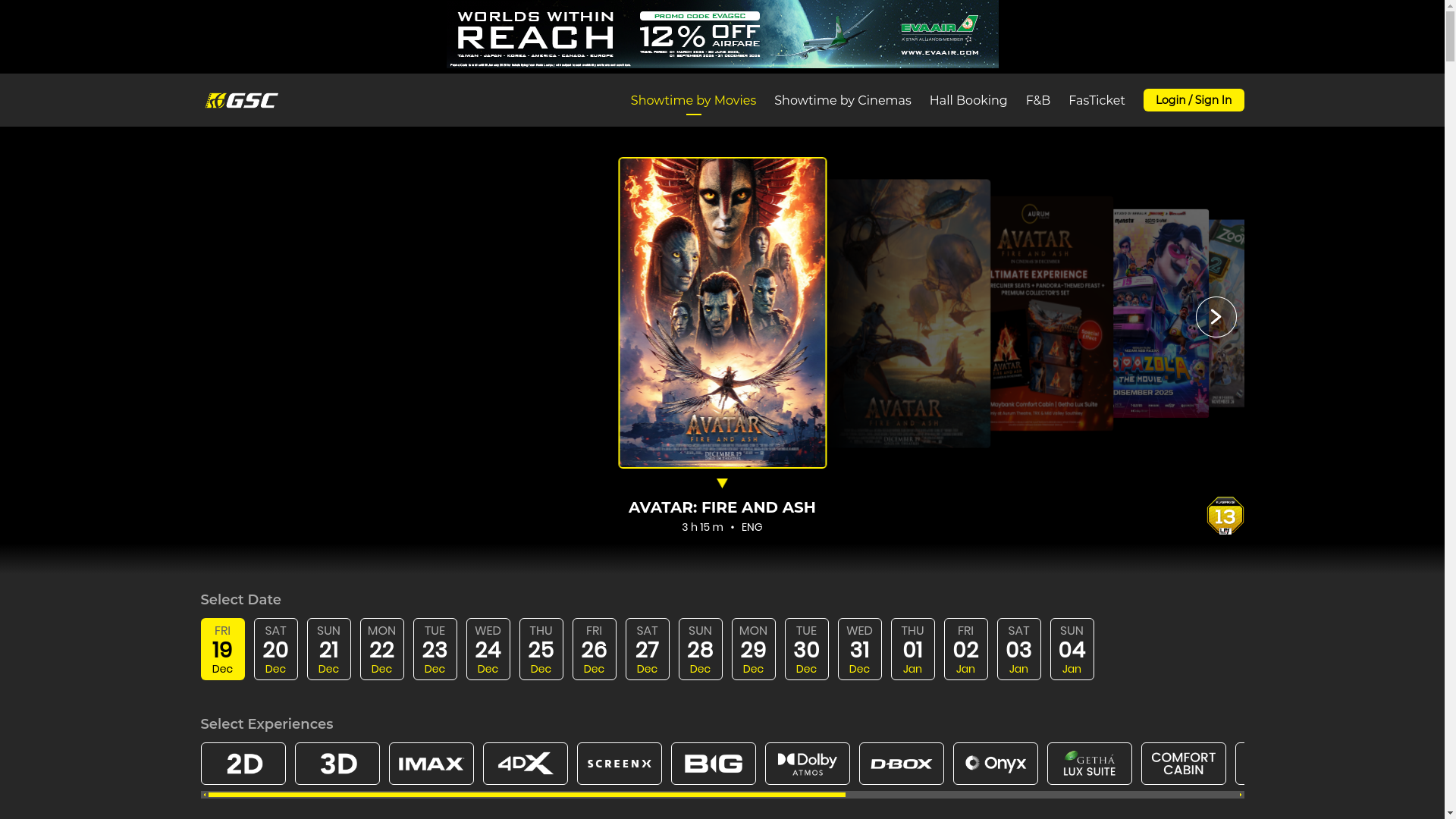This screenshot has width=1456, height=819.
Task: Advance the movie carousel with the right arrow
Action: [x=1216, y=317]
